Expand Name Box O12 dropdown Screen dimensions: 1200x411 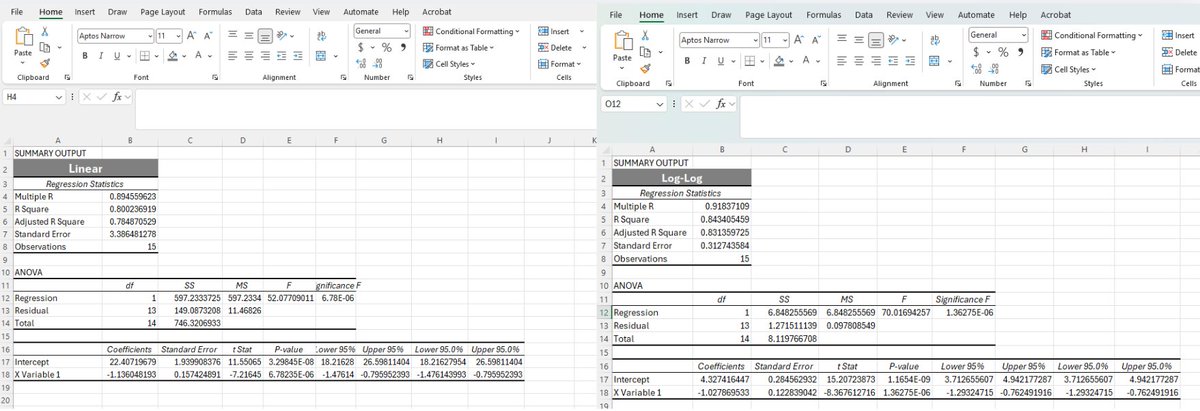pos(660,104)
